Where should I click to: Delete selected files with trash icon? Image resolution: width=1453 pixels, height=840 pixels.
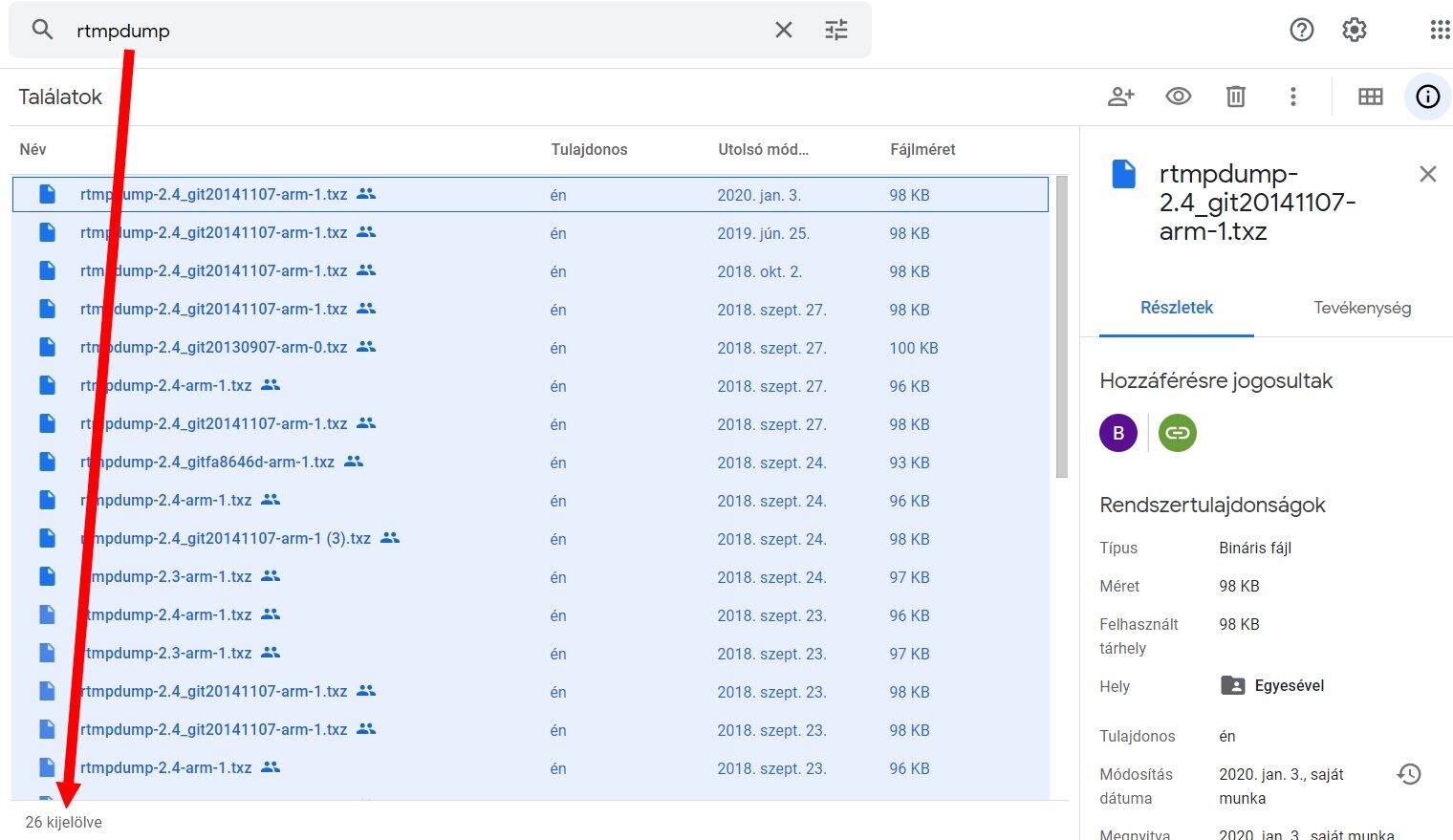[1236, 97]
